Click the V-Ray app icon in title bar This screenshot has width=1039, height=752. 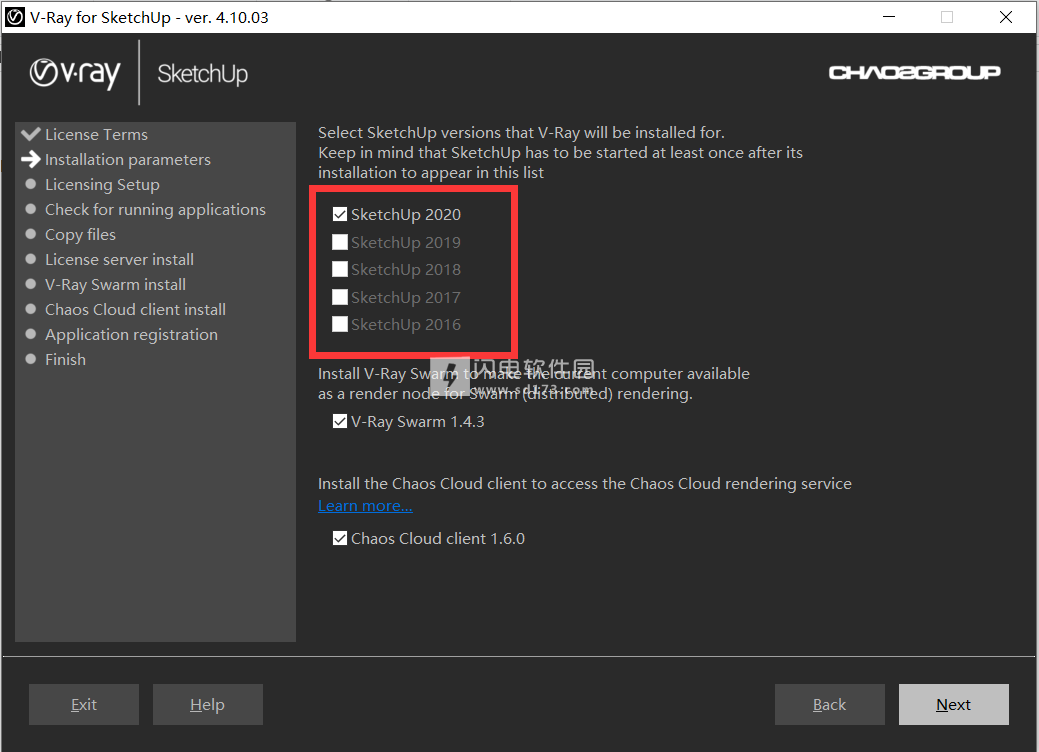point(15,17)
